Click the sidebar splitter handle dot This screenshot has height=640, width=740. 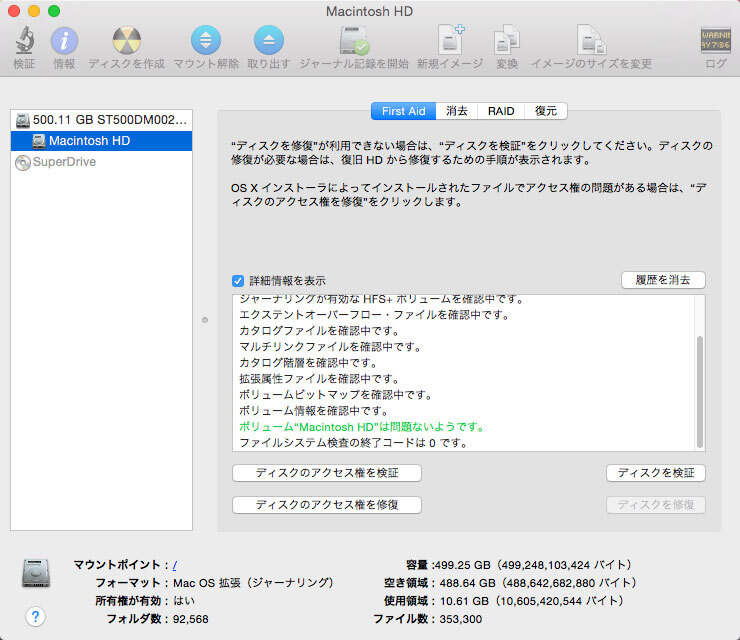coord(205,320)
